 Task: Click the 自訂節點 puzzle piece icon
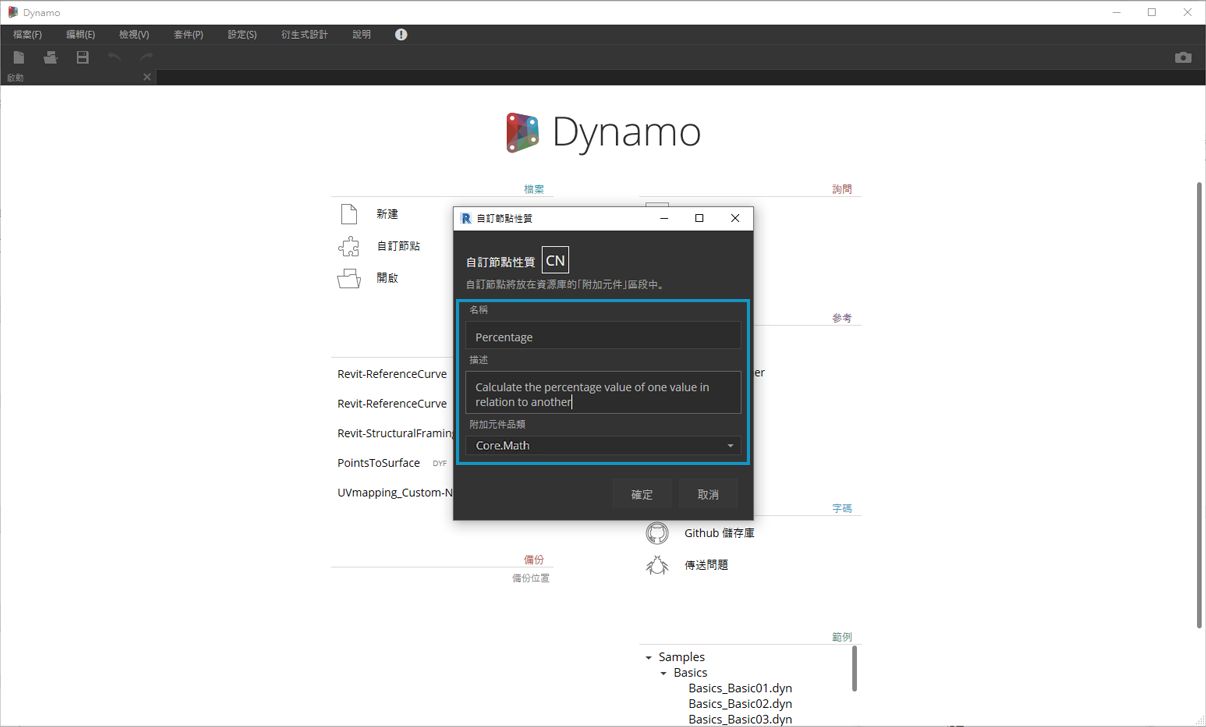(x=348, y=246)
